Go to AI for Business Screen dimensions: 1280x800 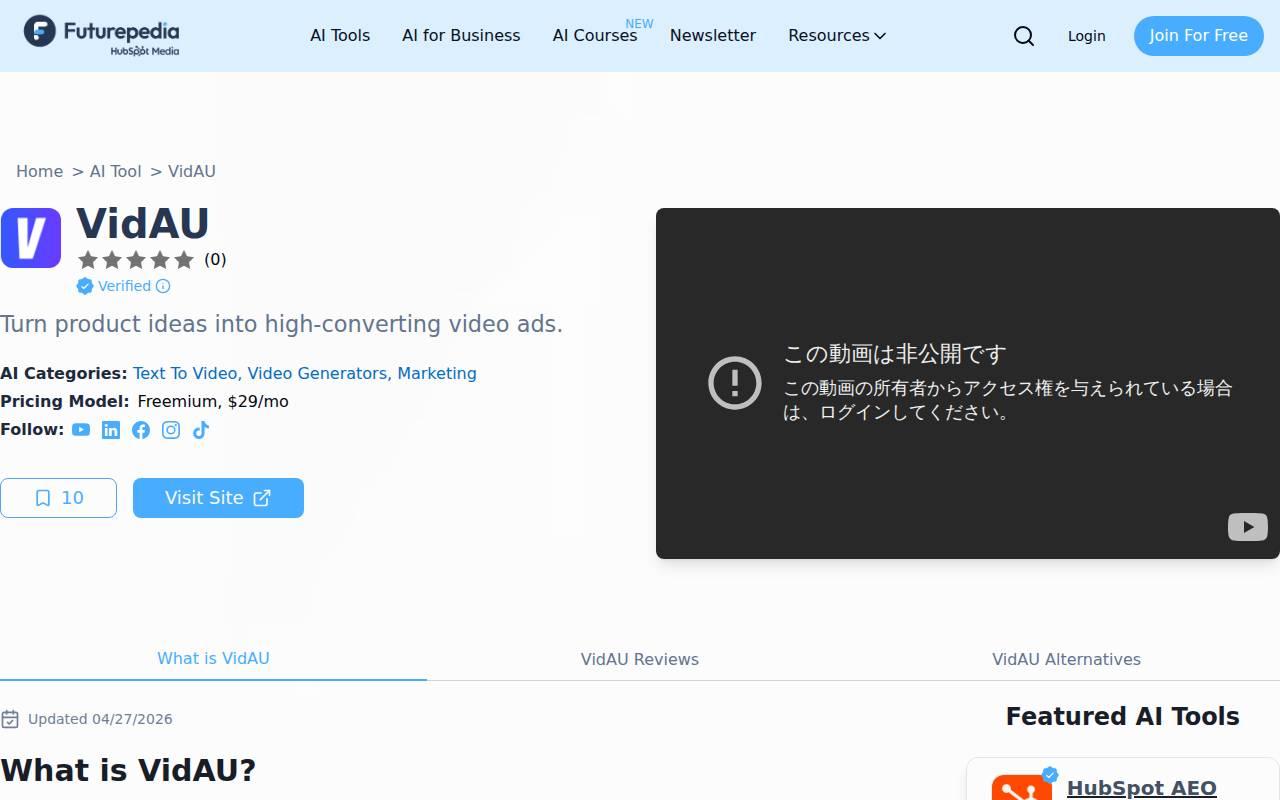pos(461,35)
